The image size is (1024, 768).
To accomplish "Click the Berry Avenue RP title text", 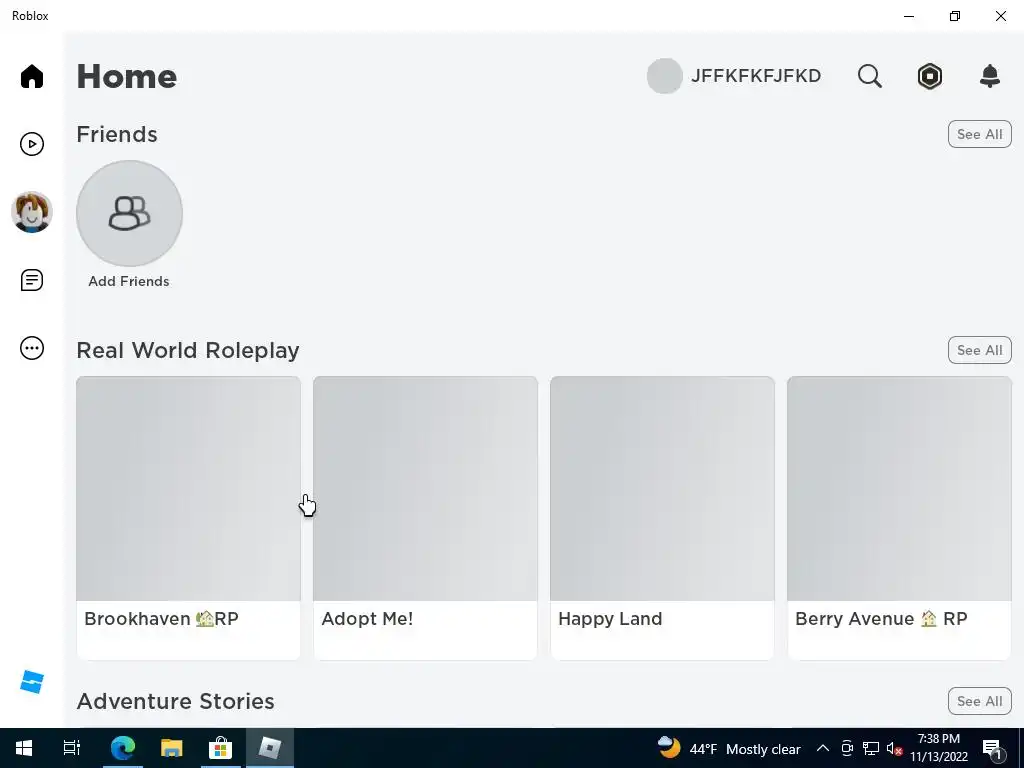I will [x=881, y=619].
